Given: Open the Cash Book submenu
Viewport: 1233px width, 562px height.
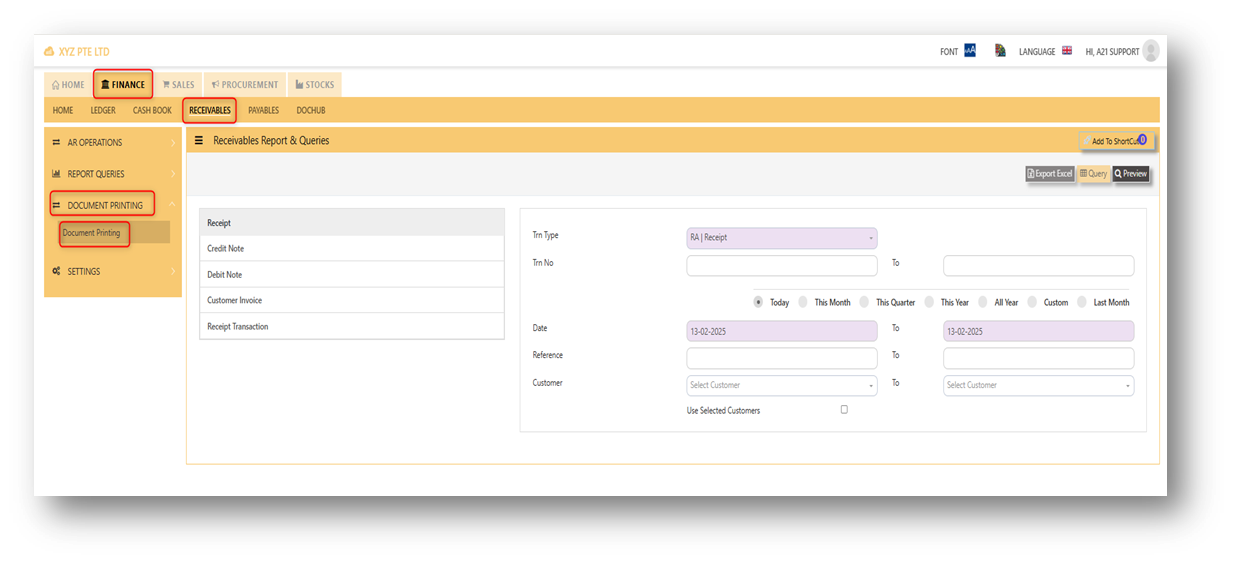Looking at the screenshot, I should point(152,110).
